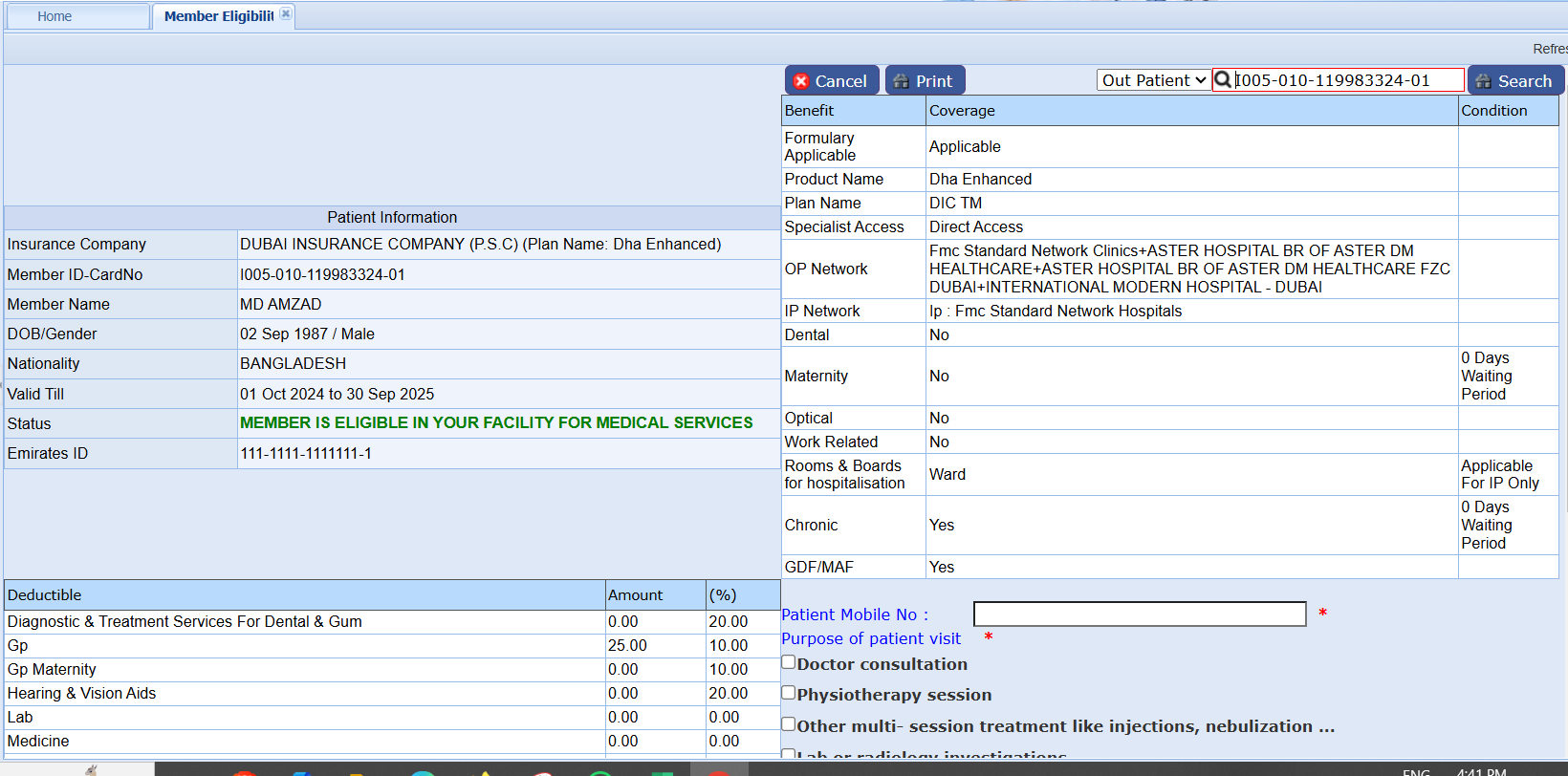Tick the Doctor consultation checkbox
1568x776 pixels.
pyautogui.click(x=789, y=662)
